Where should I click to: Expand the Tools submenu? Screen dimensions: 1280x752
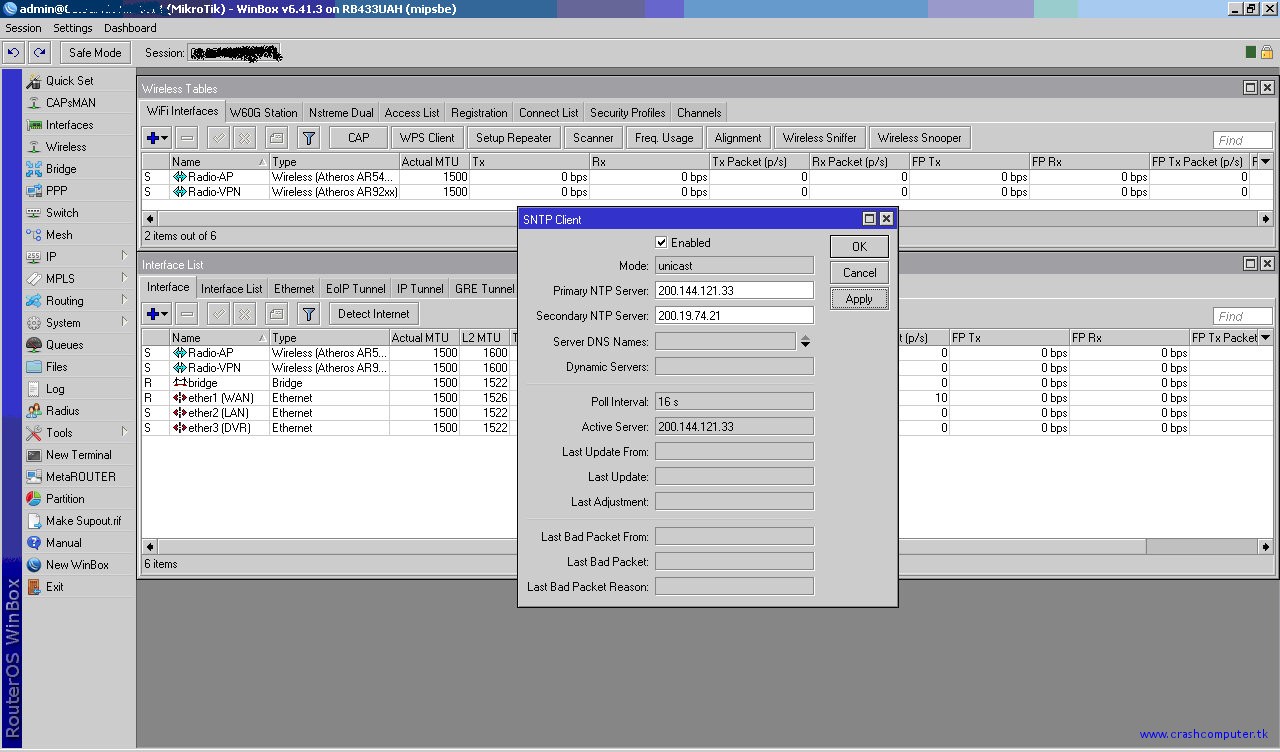tap(124, 433)
